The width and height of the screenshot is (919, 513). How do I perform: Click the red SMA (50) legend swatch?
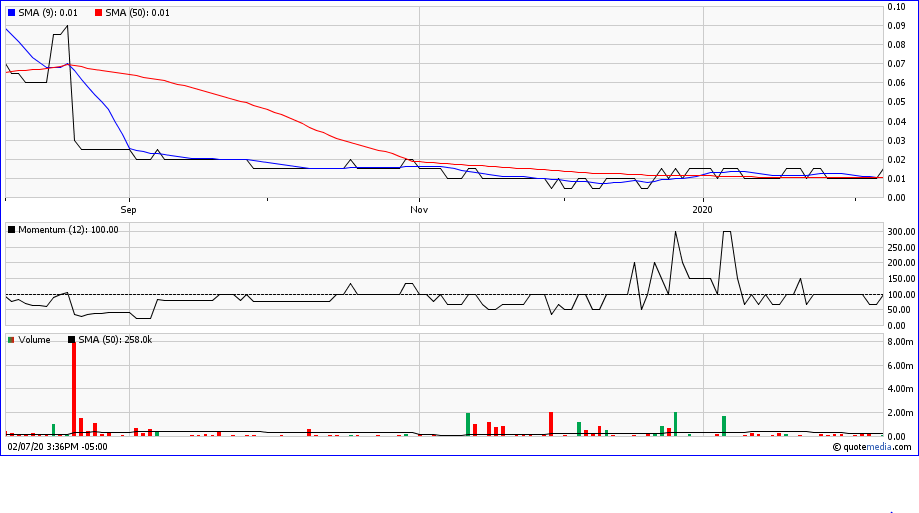point(97,13)
